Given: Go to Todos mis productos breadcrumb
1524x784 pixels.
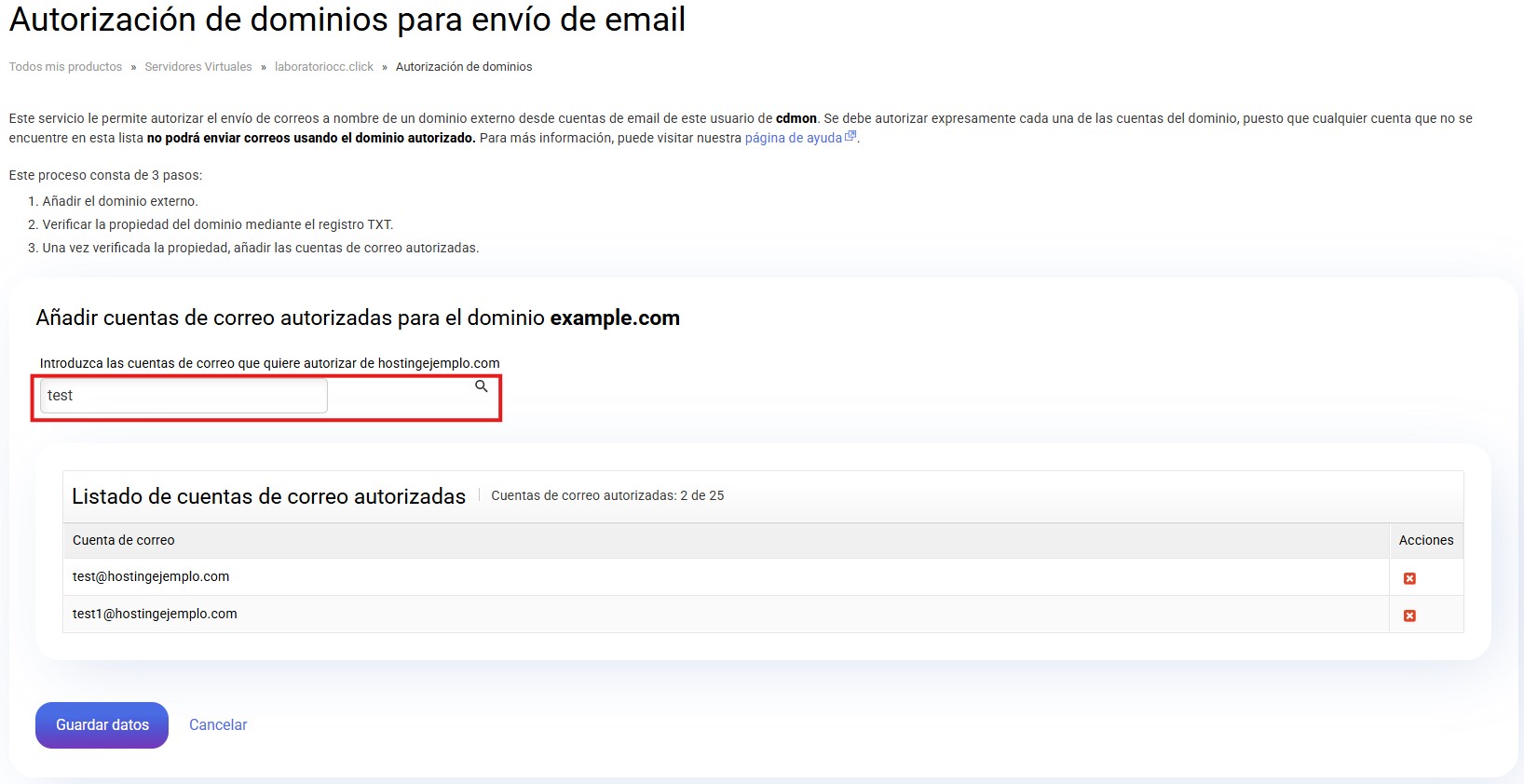Looking at the screenshot, I should pyautogui.click(x=65, y=67).
